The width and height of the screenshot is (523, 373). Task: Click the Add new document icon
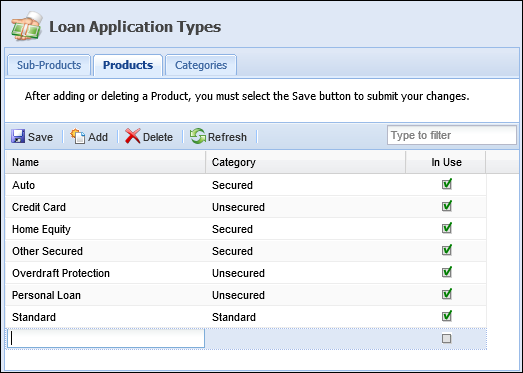coord(78,136)
